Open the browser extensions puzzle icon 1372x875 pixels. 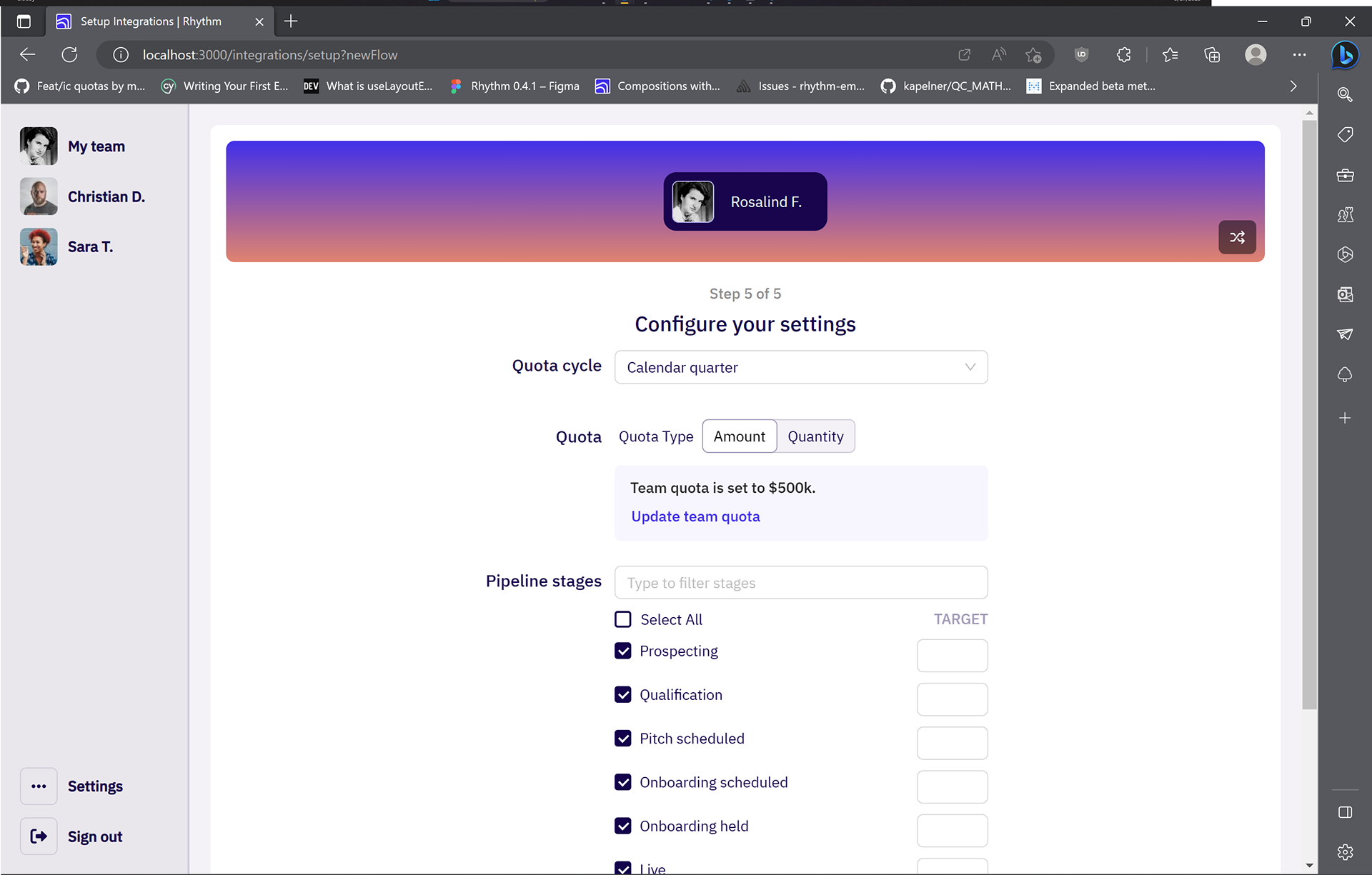[x=1123, y=55]
